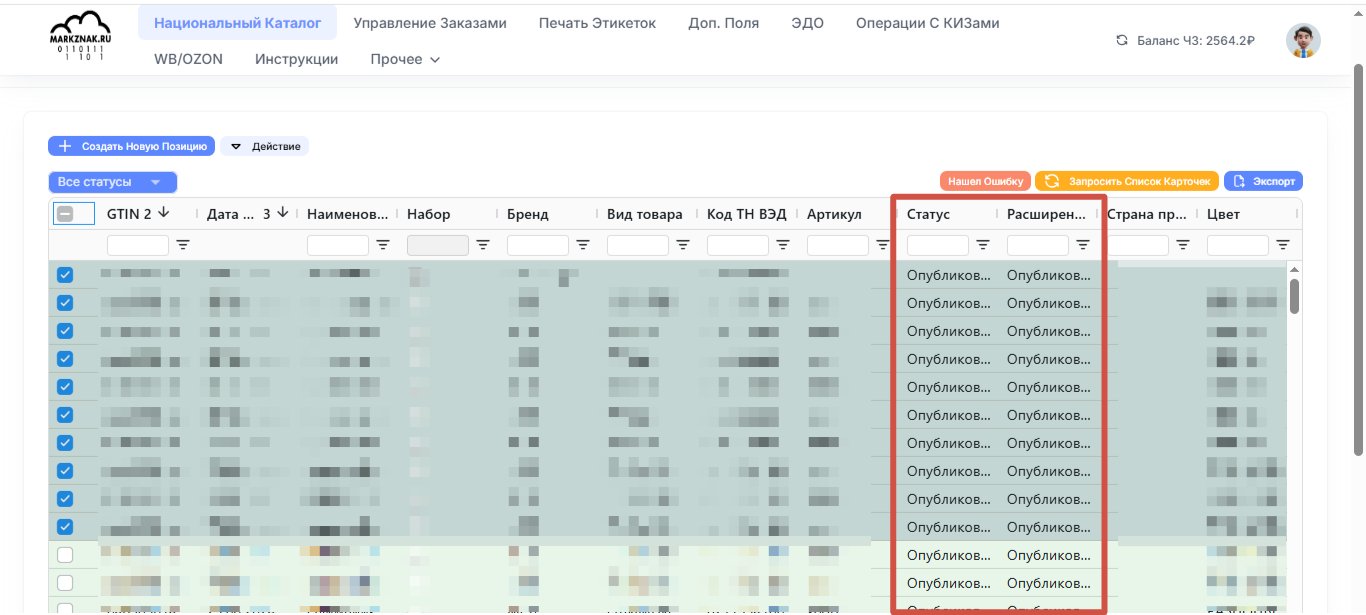Open filter icon for GTIN column
The height and width of the screenshot is (615, 1366).
[183, 244]
